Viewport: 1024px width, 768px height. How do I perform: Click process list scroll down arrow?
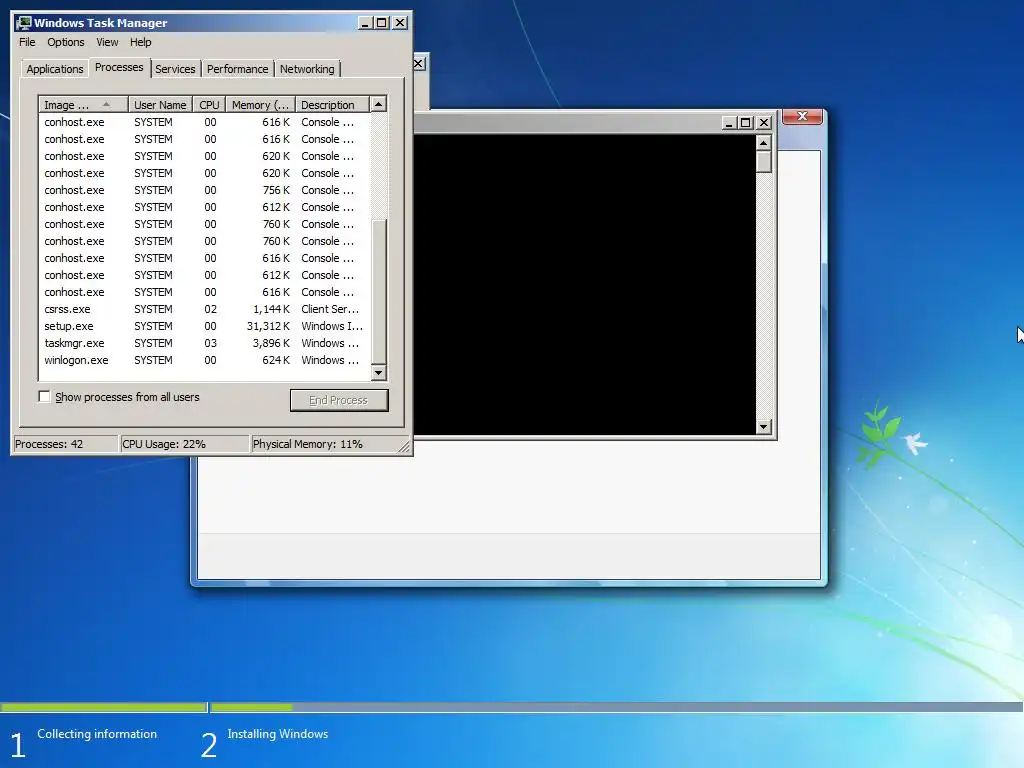click(378, 373)
